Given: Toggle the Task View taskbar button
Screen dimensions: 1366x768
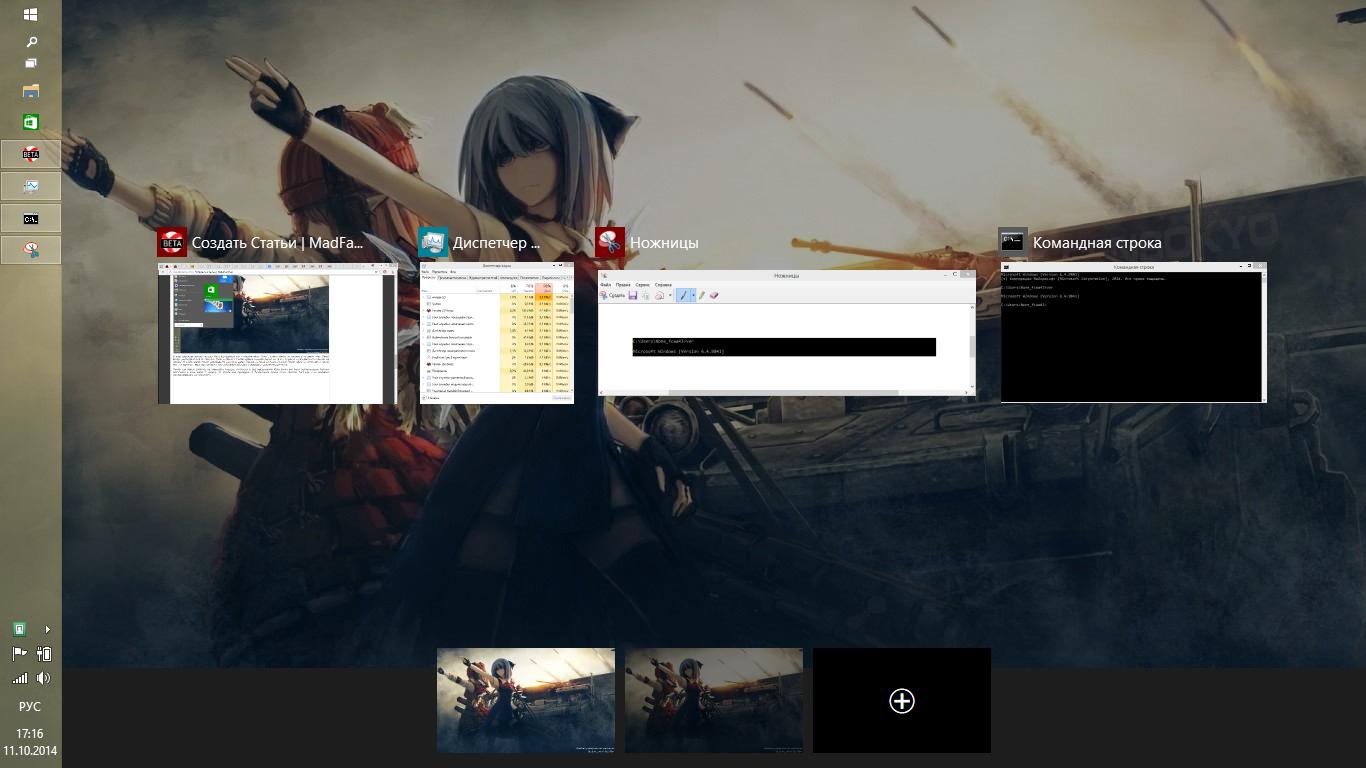Looking at the screenshot, I should (x=31, y=64).
